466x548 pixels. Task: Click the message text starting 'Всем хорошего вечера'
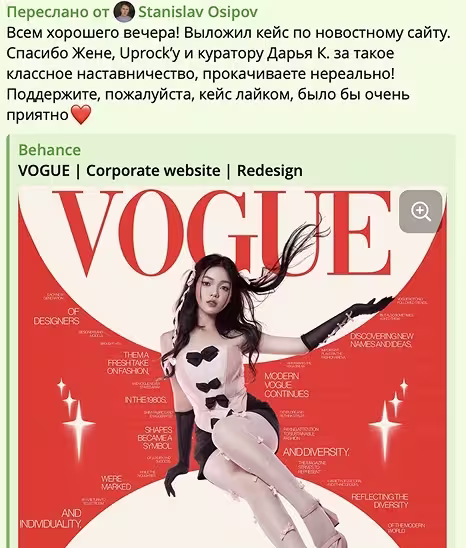pyautogui.click(x=228, y=74)
